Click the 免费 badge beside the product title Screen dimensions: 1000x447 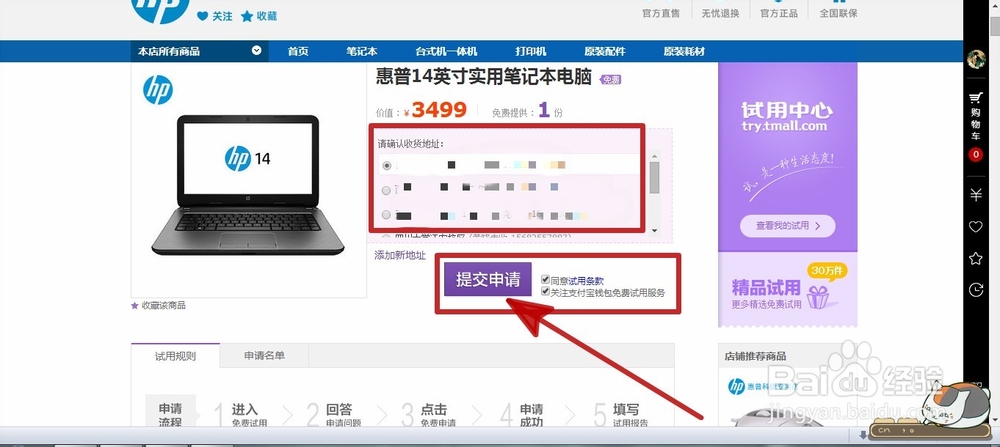pyautogui.click(x=610, y=80)
